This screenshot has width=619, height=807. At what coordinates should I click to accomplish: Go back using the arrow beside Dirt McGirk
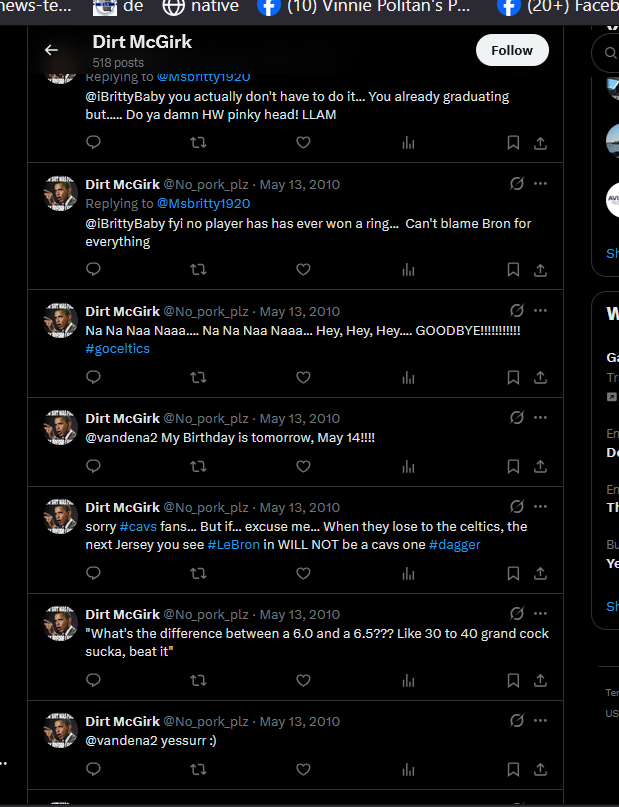51,50
